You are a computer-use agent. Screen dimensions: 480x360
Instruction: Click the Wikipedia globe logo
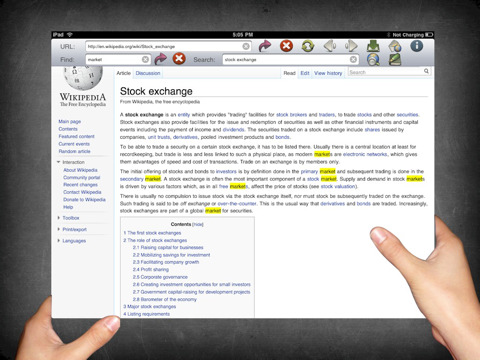[83, 77]
